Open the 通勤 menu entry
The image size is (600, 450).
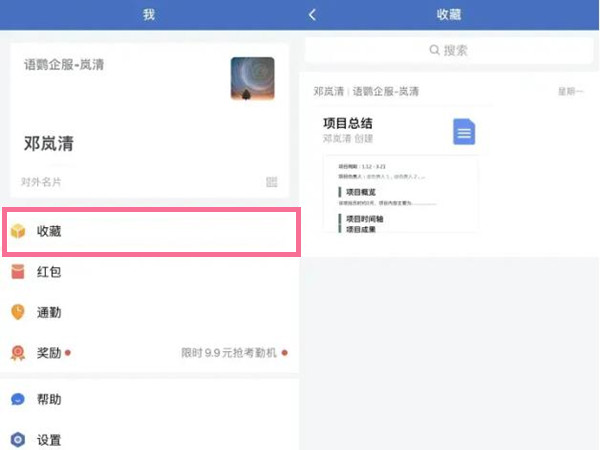click(x=149, y=312)
